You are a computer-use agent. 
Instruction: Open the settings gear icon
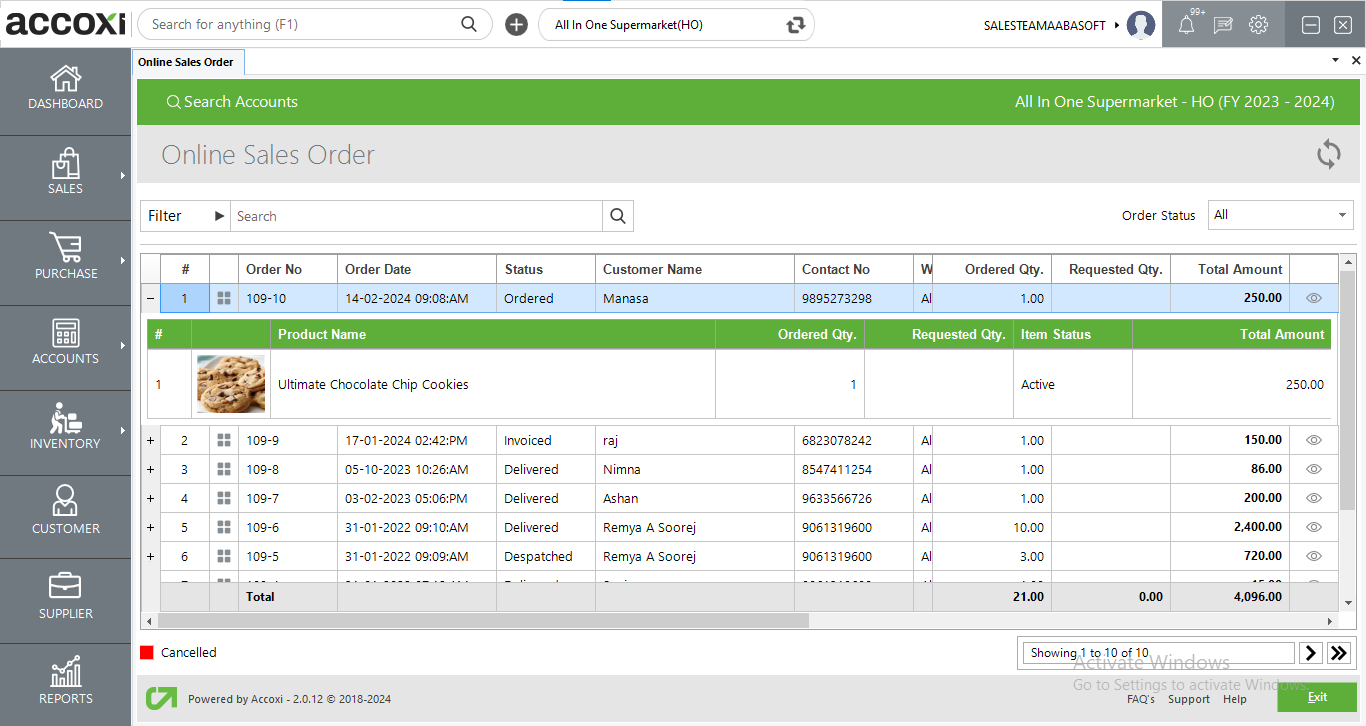click(x=1258, y=24)
